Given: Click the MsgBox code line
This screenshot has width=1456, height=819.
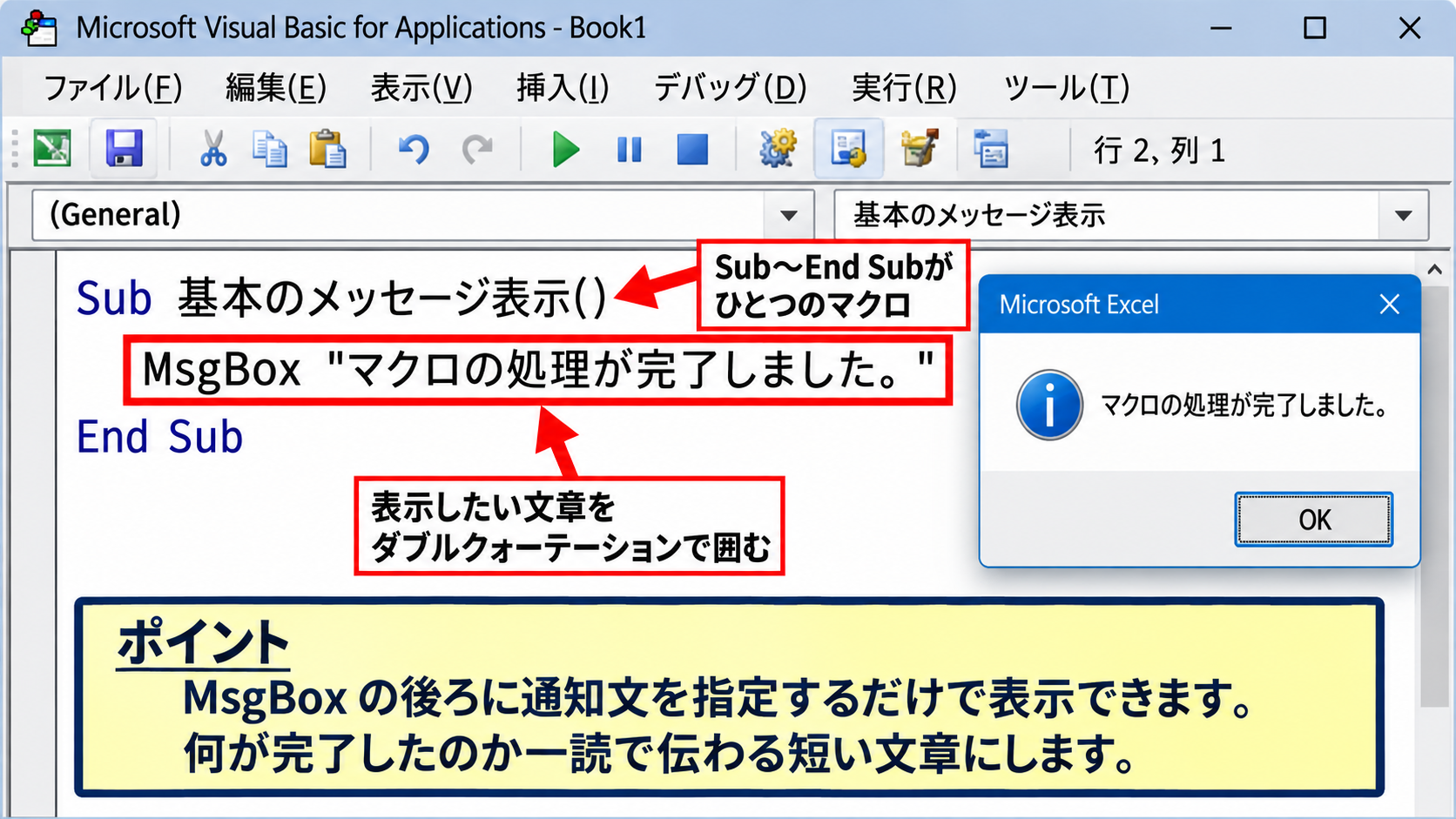Looking at the screenshot, I should (x=538, y=370).
